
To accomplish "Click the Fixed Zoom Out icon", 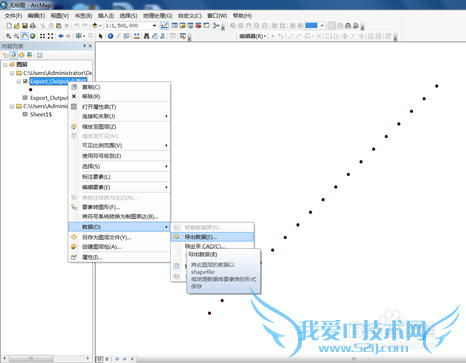I will [50, 36].
